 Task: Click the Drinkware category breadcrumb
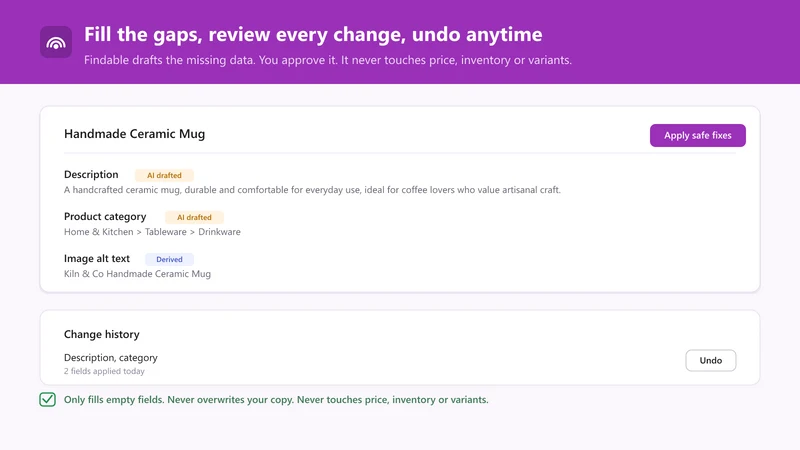219,232
